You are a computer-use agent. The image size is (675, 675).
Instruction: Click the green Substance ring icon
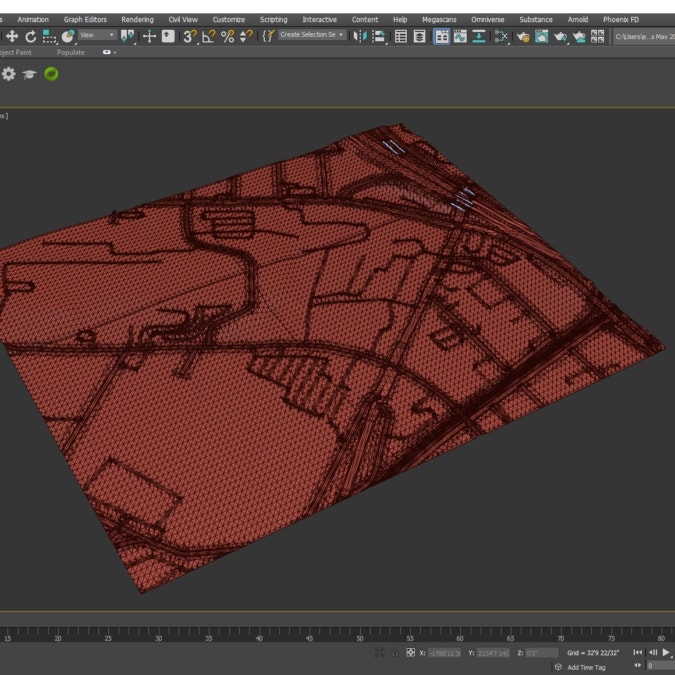tap(51, 74)
